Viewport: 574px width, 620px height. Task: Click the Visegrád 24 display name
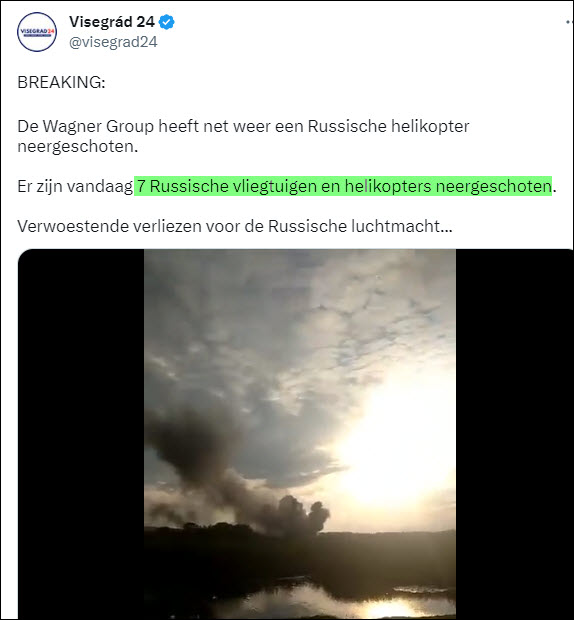112,22
